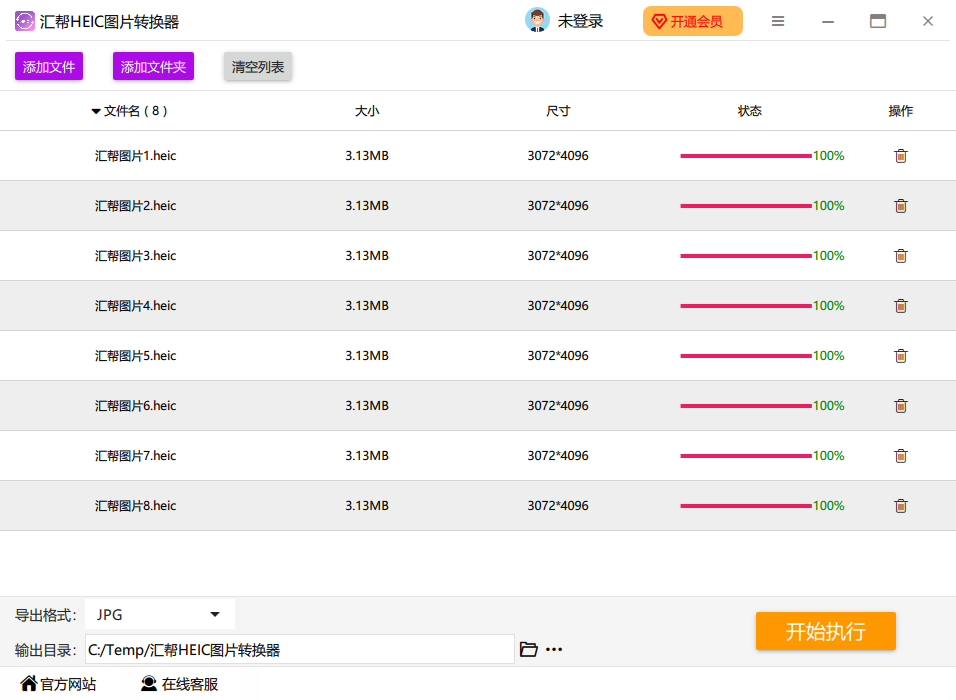This screenshot has height=700, width=956.
Task: Click the output directory path field
Action: [x=299, y=650]
